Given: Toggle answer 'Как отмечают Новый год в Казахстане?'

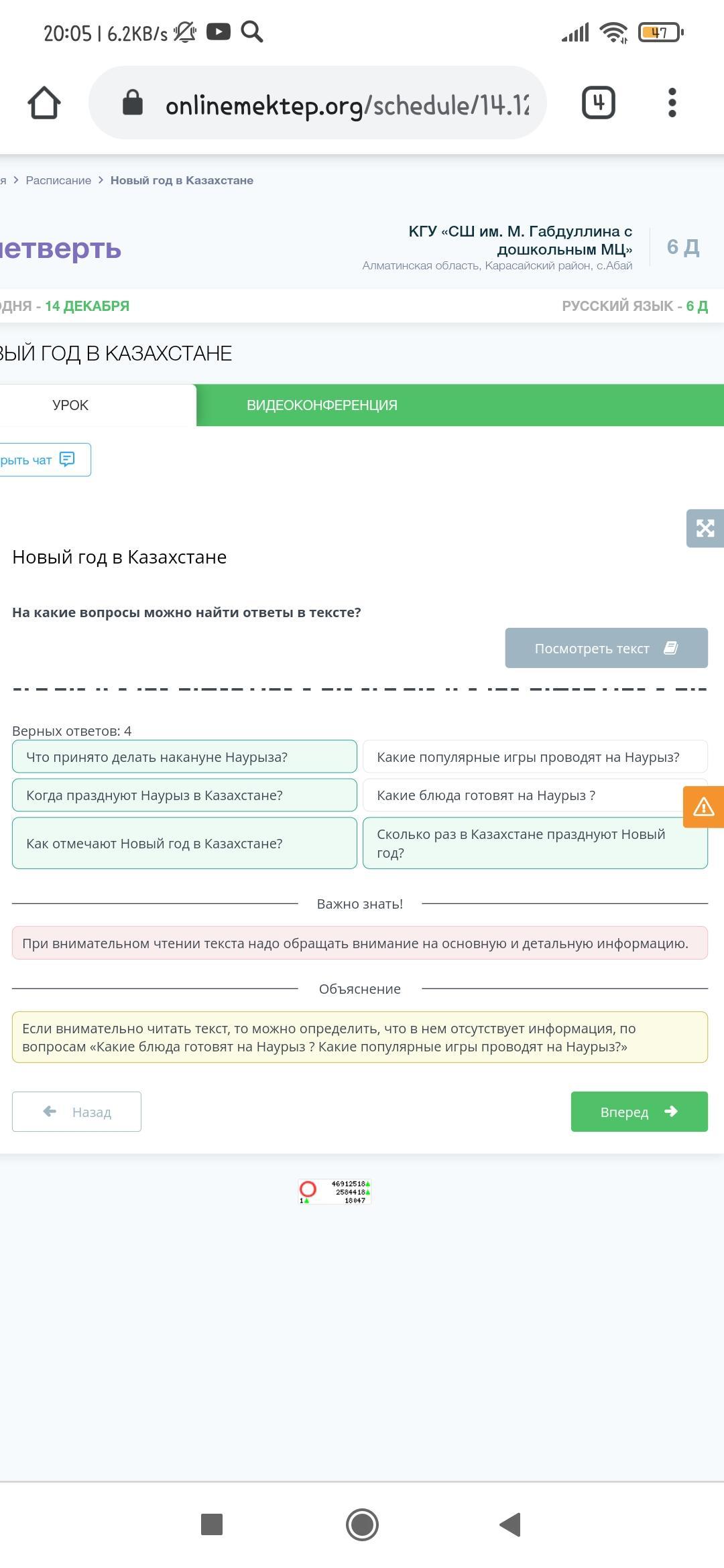Looking at the screenshot, I should 184,844.
